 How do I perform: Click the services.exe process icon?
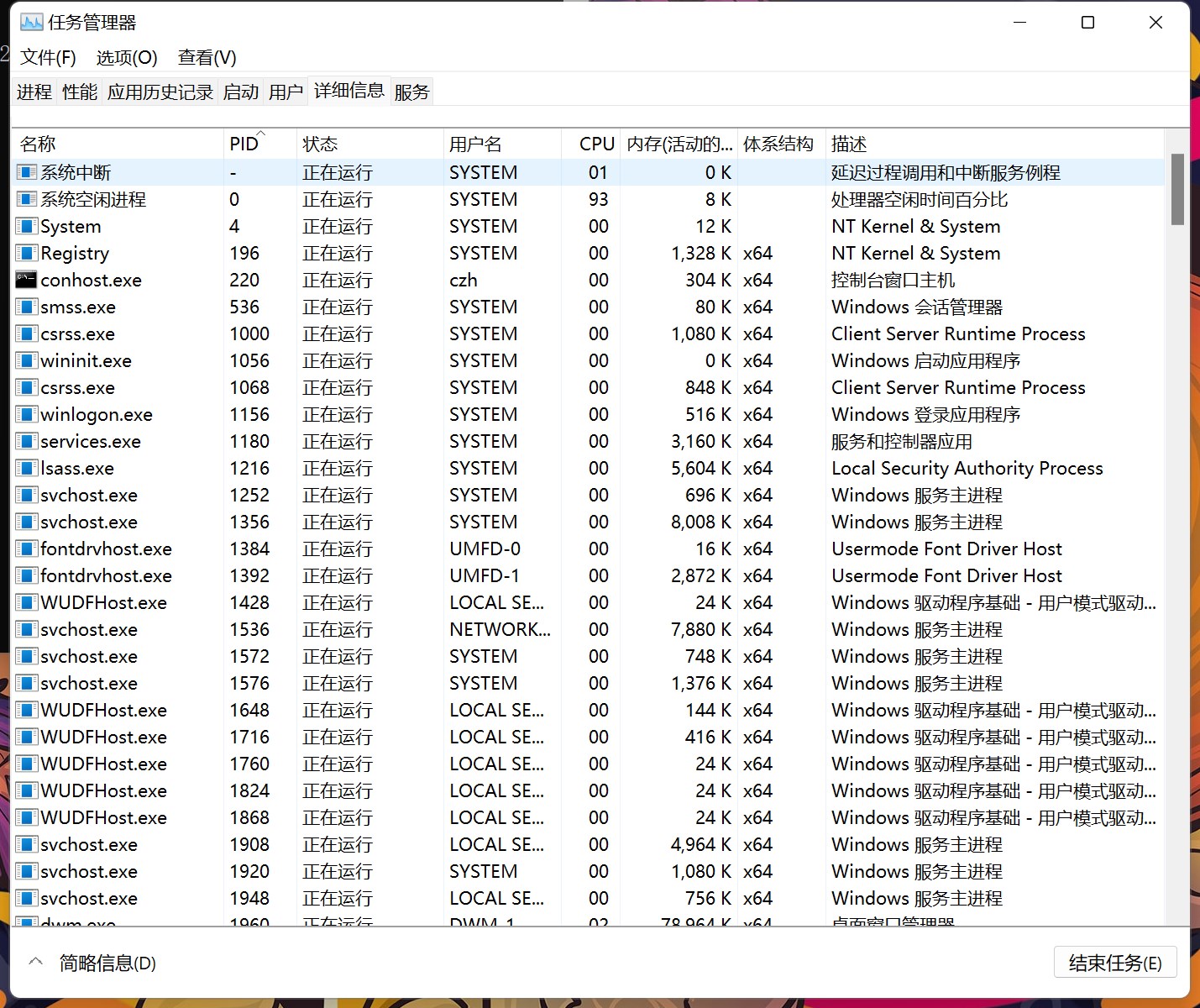27,441
